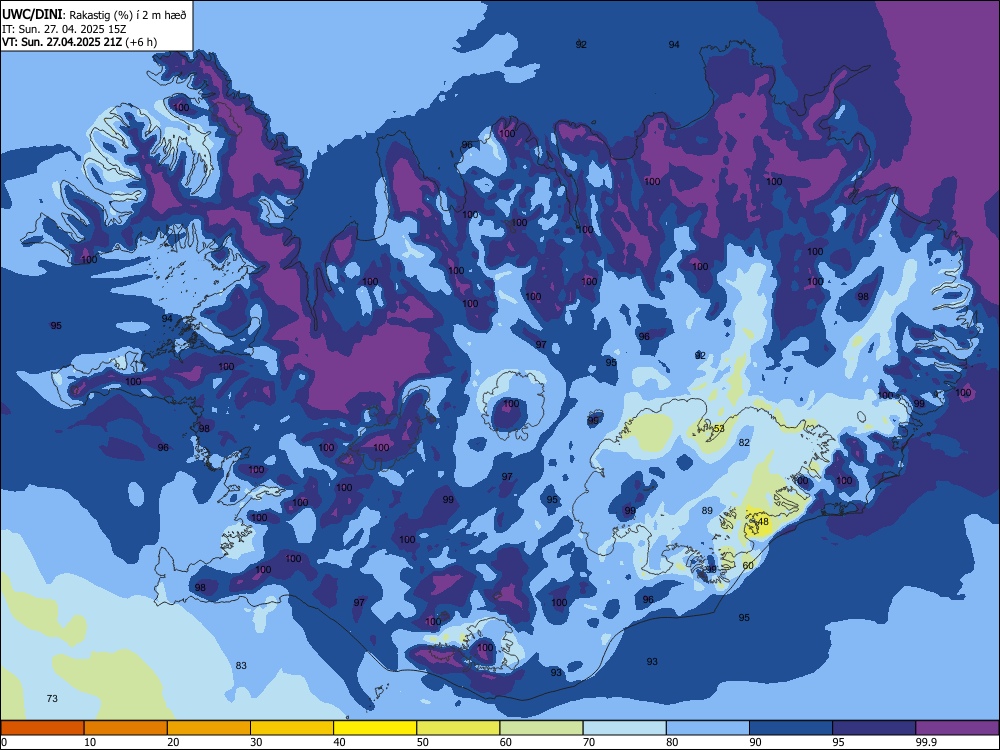Select the 20–30 amber legend swatch

tap(209, 728)
